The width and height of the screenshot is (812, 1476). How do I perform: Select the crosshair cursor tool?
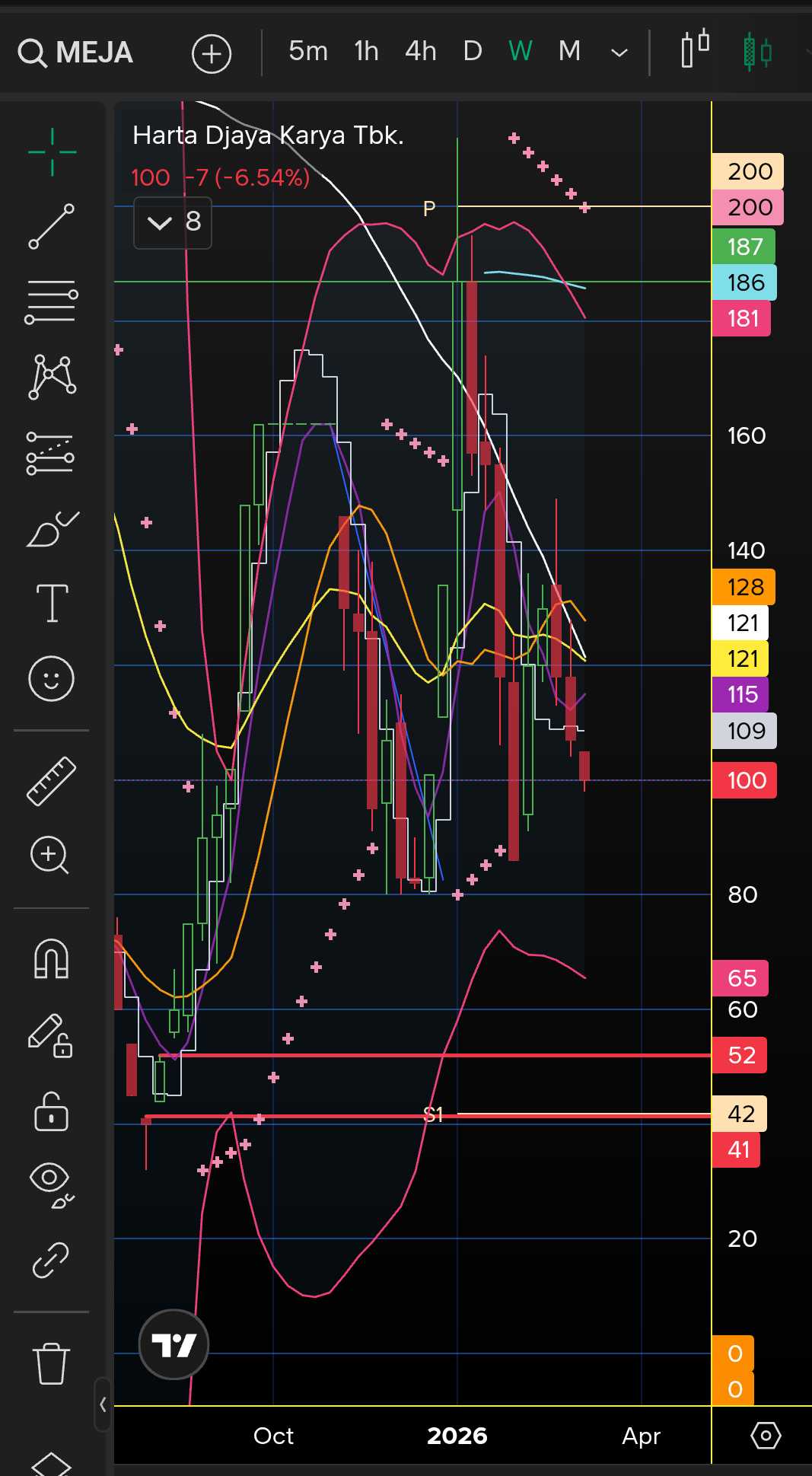coord(52,152)
